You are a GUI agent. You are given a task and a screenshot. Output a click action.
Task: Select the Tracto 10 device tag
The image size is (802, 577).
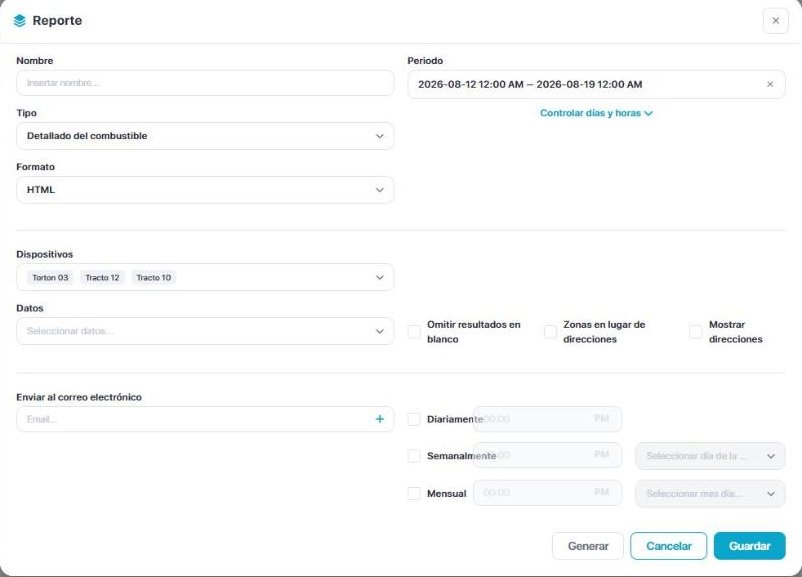153,277
